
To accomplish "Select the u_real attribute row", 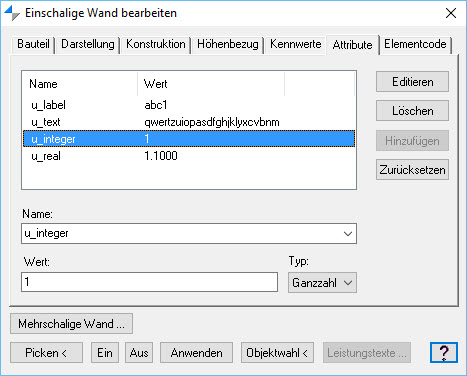I will click(189, 156).
